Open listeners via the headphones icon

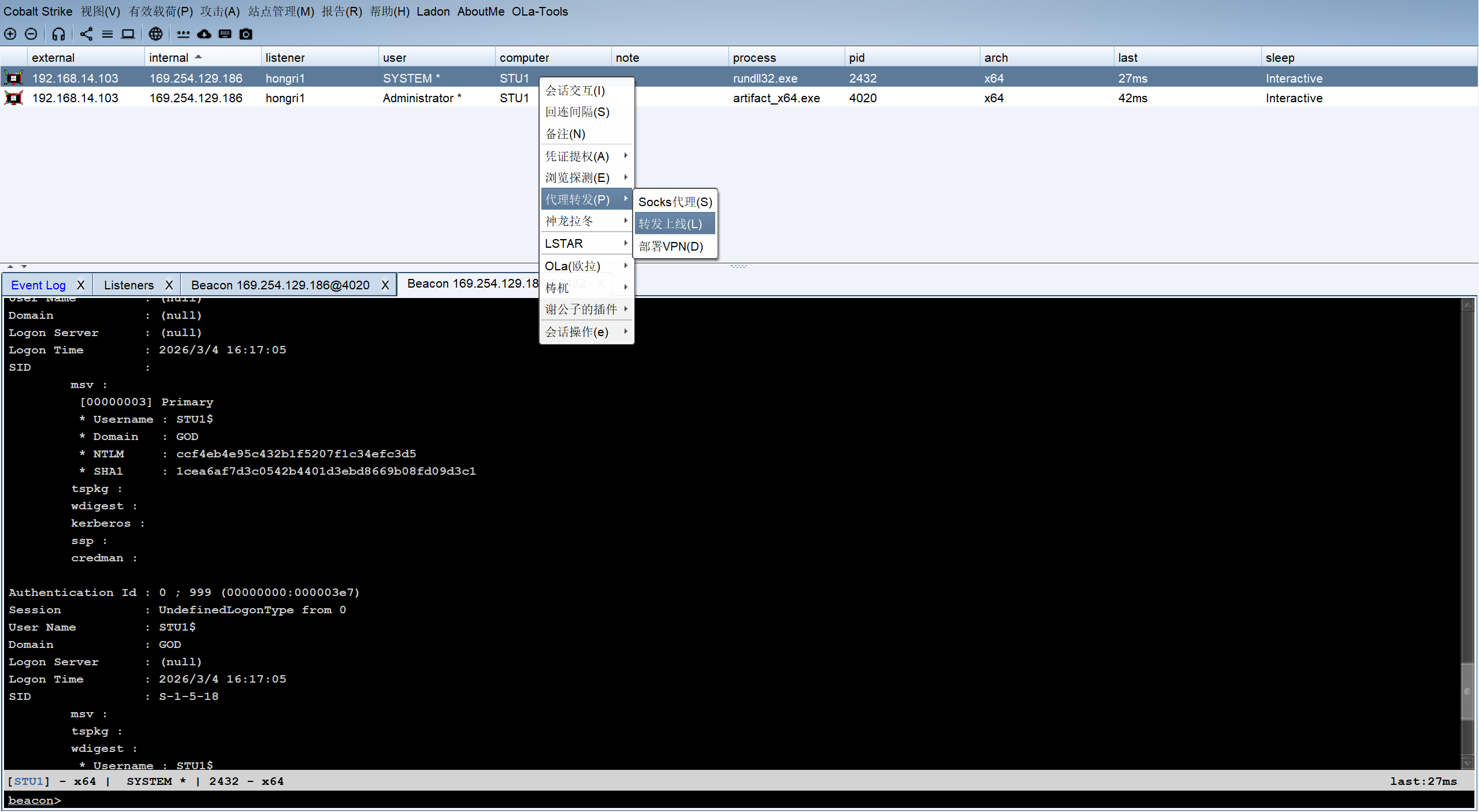(58, 34)
